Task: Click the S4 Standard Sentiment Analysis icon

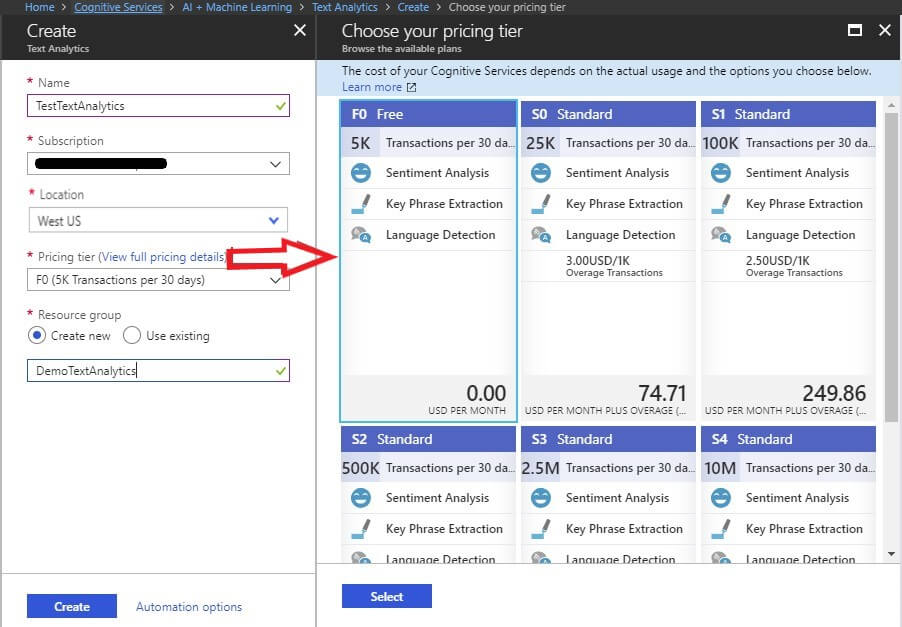Action: pyautogui.click(x=721, y=498)
